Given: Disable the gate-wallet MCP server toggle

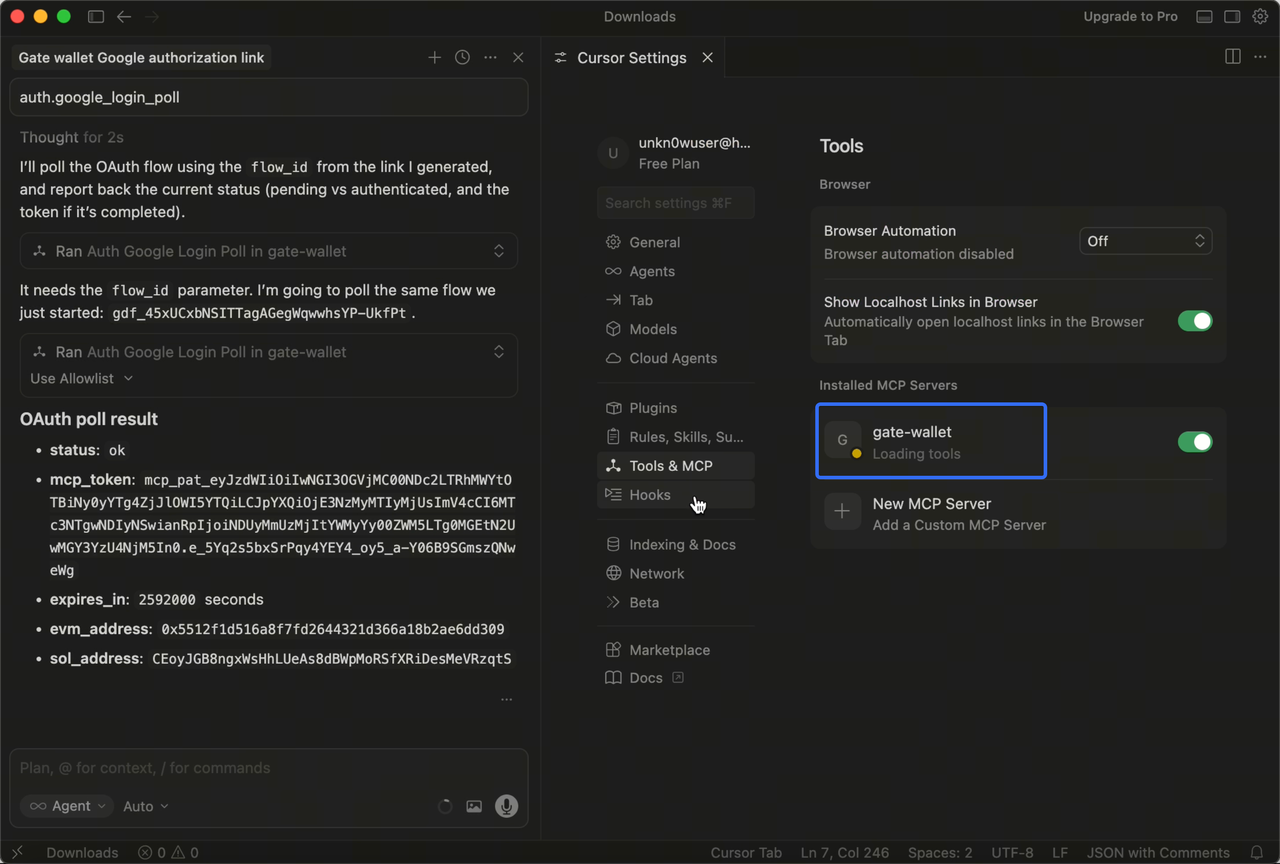Looking at the screenshot, I should click(1194, 442).
